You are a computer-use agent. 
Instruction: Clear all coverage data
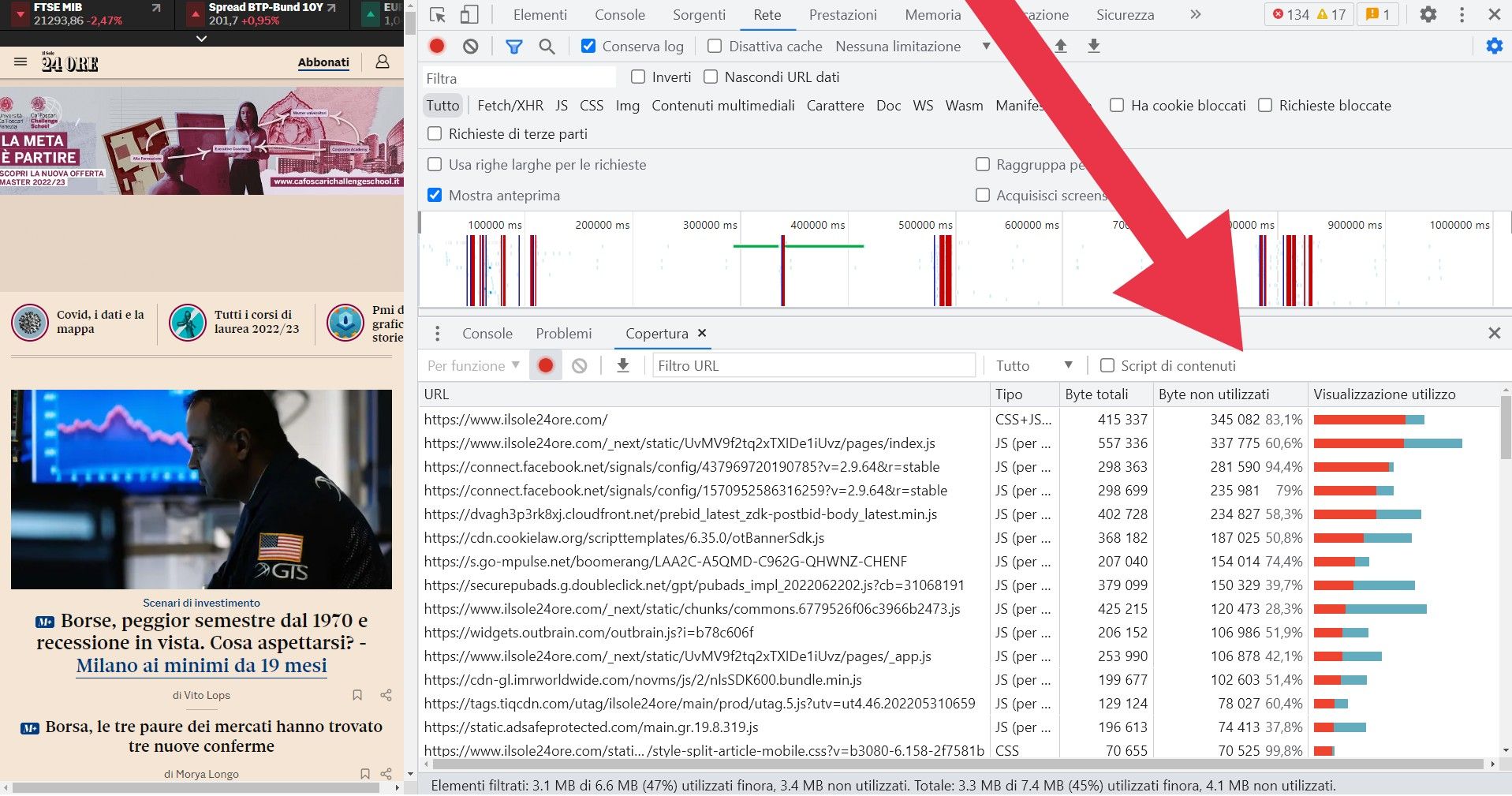(x=580, y=366)
